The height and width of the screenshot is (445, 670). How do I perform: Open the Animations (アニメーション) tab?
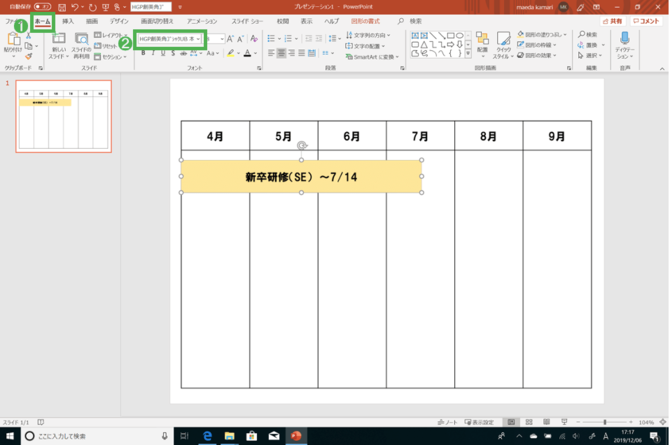point(202,21)
